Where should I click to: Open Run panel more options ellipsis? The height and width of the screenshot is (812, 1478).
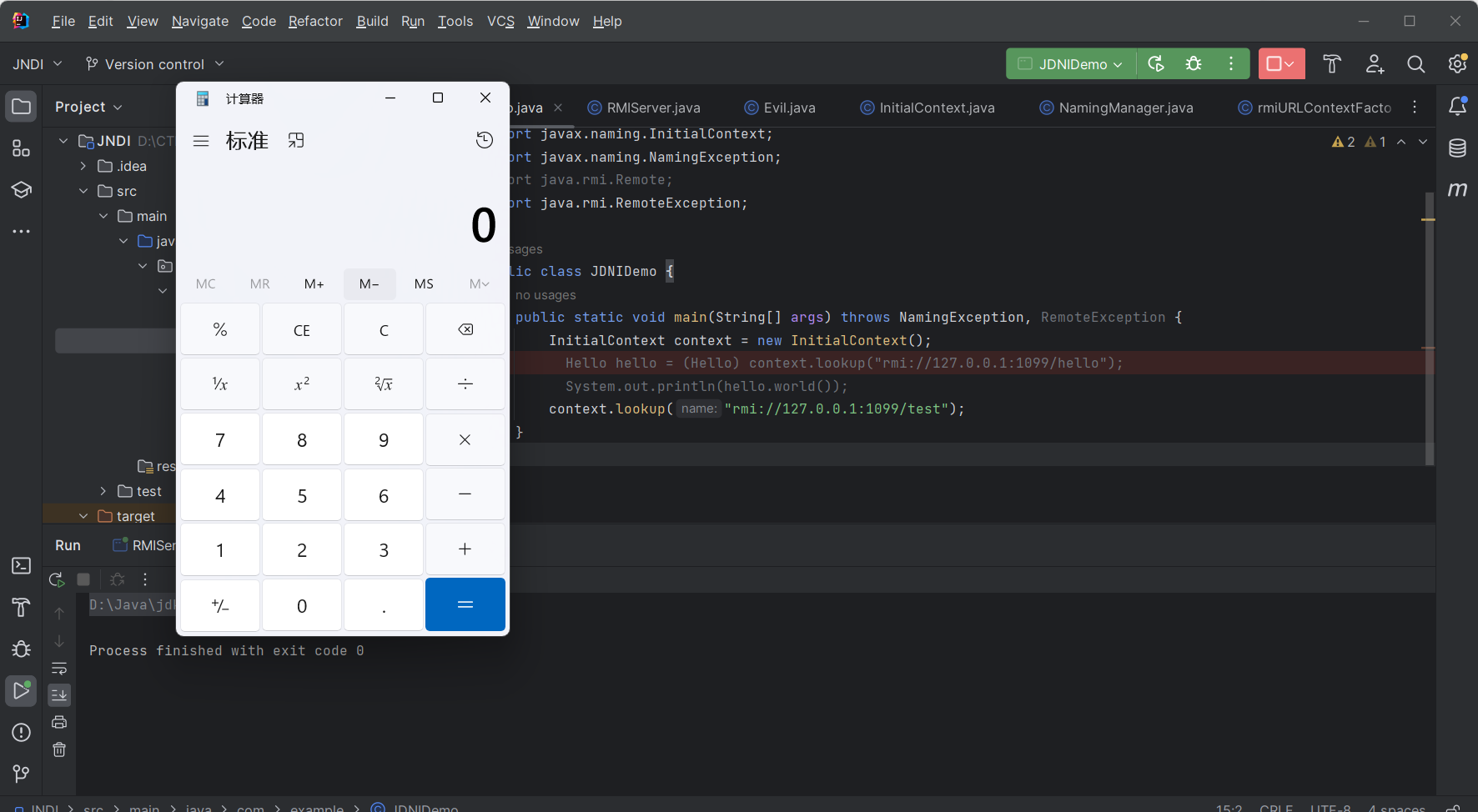click(x=145, y=579)
